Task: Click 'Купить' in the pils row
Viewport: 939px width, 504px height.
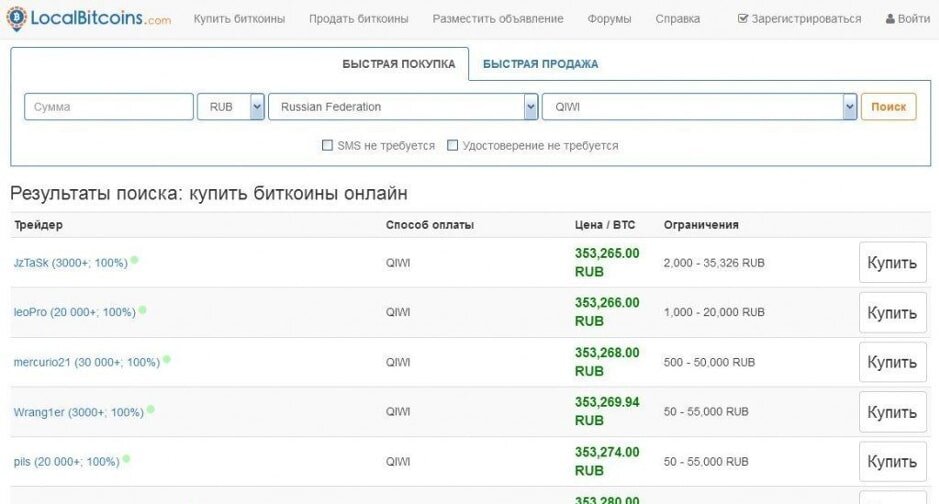Action: (x=892, y=462)
